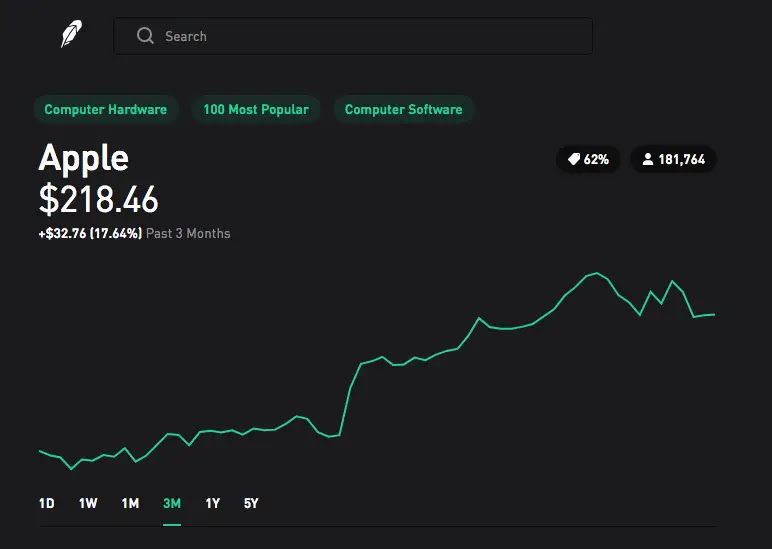The height and width of the screenshot is (549, 772).
Task: Open the 100 Most Popular collection tag
Action: (x=256, y=109)
